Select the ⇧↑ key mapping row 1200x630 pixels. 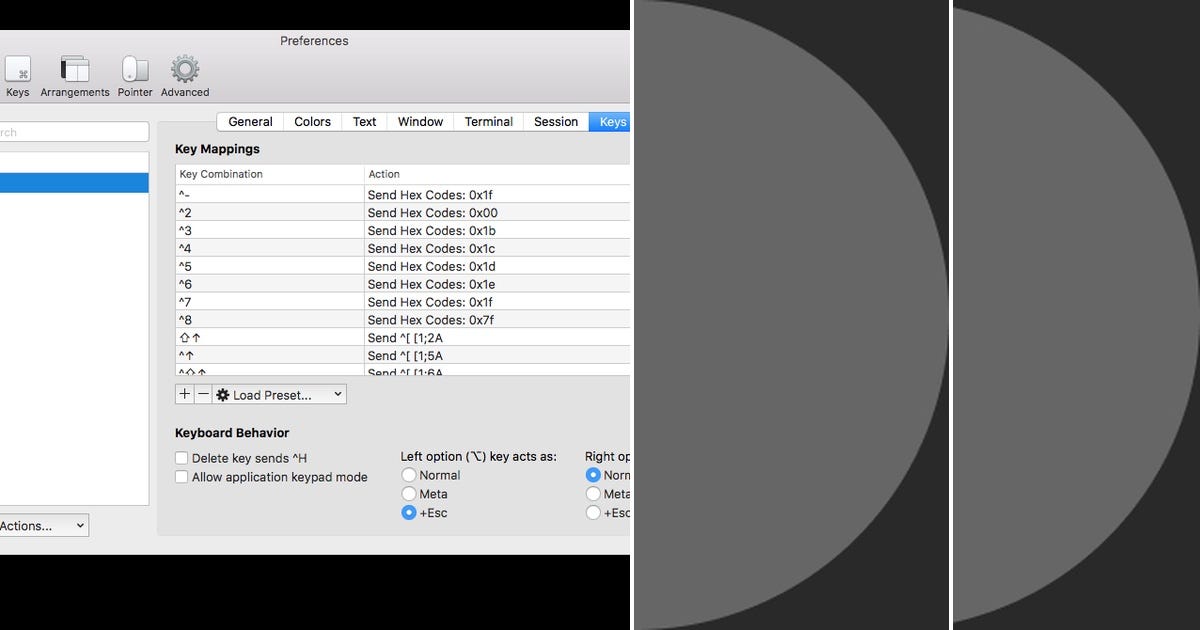[x=402, y=338]
